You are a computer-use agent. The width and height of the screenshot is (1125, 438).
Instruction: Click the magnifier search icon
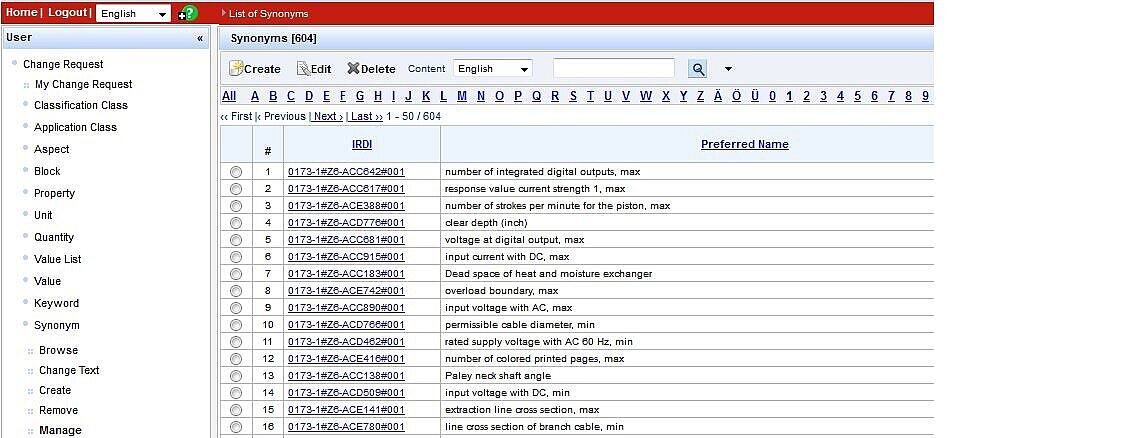click(698, 69)
